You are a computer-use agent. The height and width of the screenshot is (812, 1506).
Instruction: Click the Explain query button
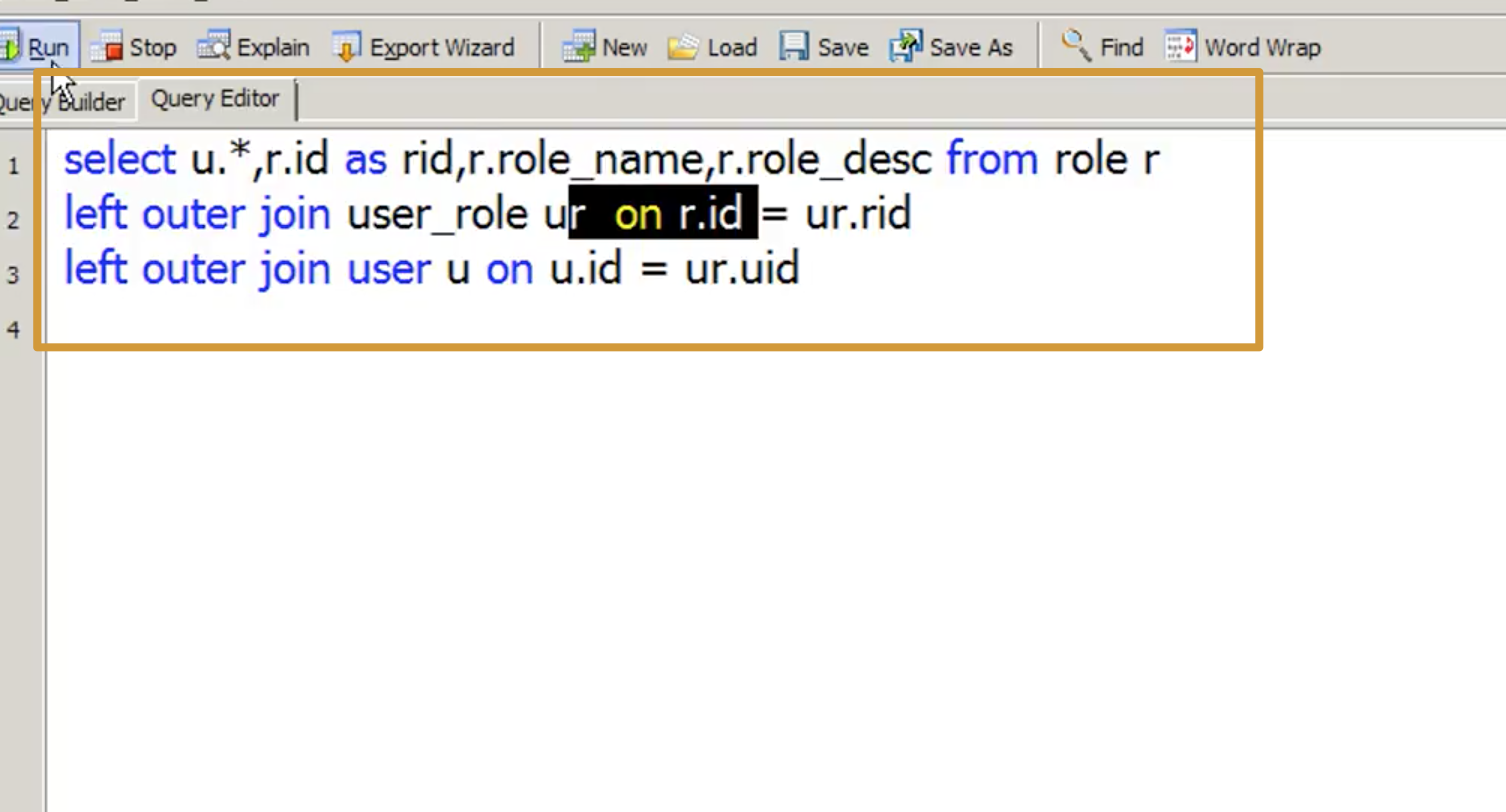click(254, 47)
